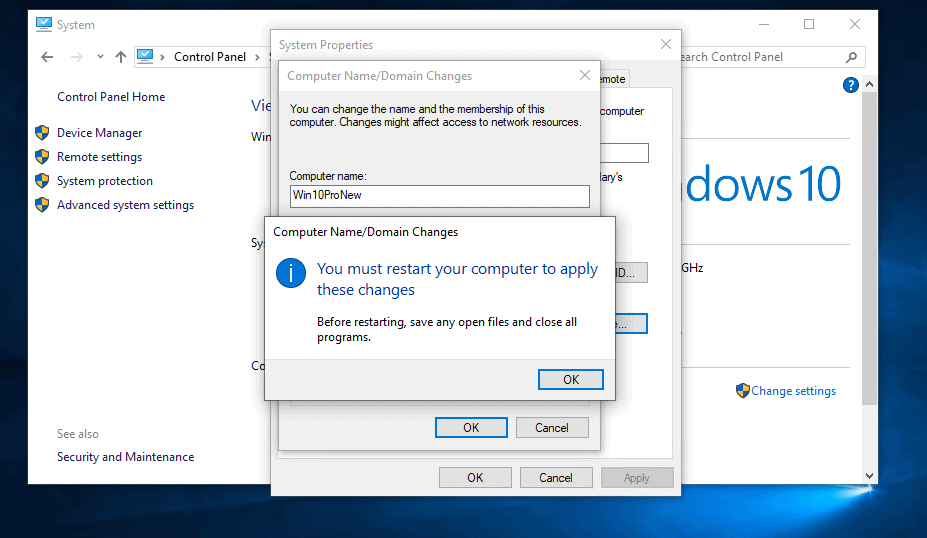Click the Change settings link

click(x=793, y=391)
